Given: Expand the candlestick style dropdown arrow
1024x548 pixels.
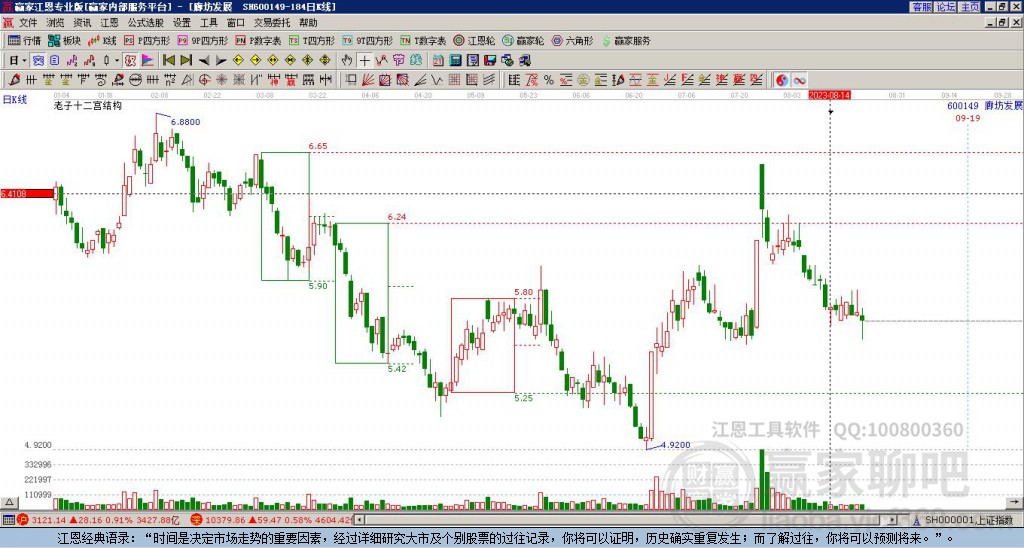Looking at the screenshot, I should coord(117,60).
